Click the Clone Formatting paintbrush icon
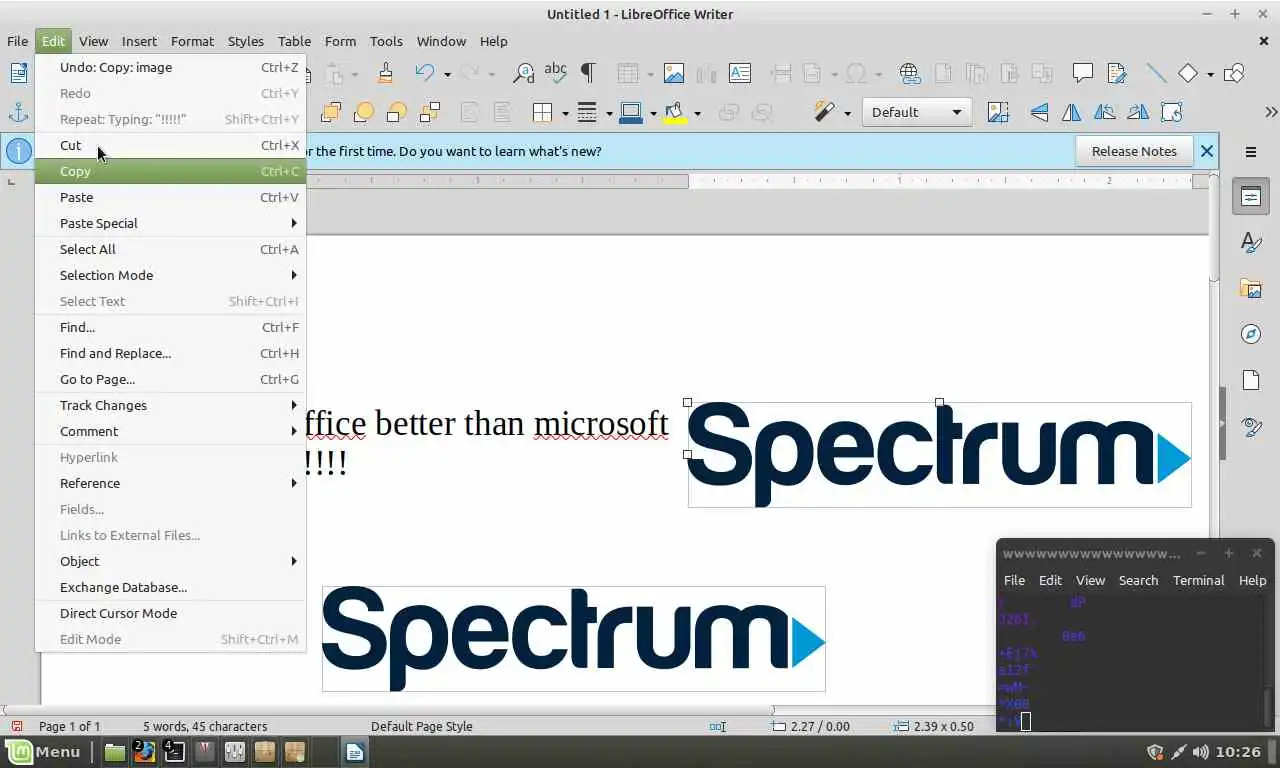Image resolution: width=1280 pixels, height=768 pixels. click(386, 73)
